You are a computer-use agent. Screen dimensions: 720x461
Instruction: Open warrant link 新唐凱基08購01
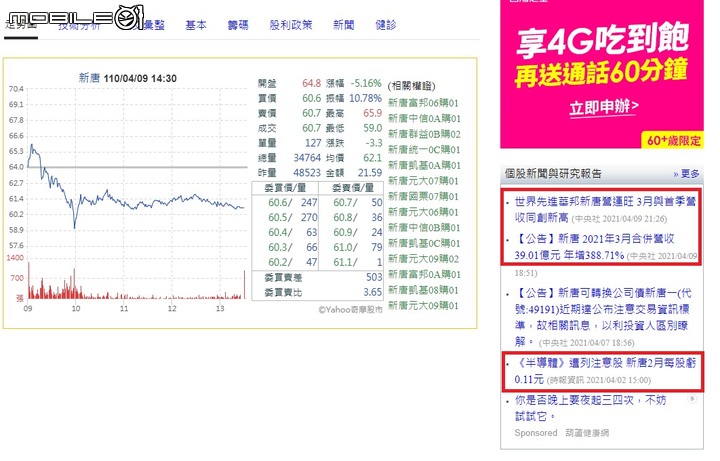coord(423,290)
